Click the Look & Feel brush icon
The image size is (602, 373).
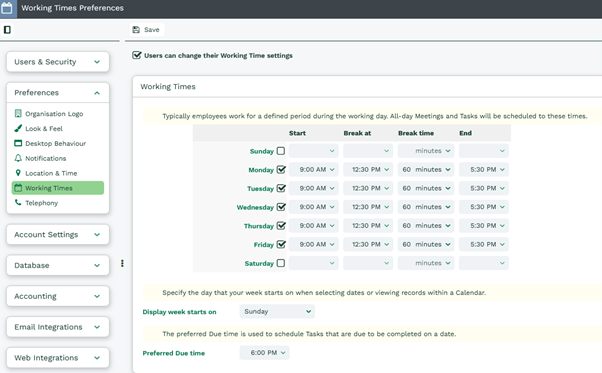click(18, 128)
